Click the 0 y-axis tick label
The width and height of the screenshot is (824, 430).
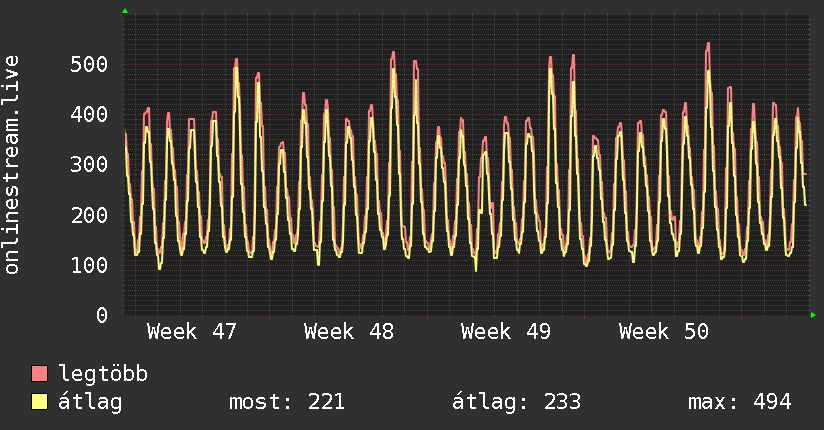(x=102, y=315)
